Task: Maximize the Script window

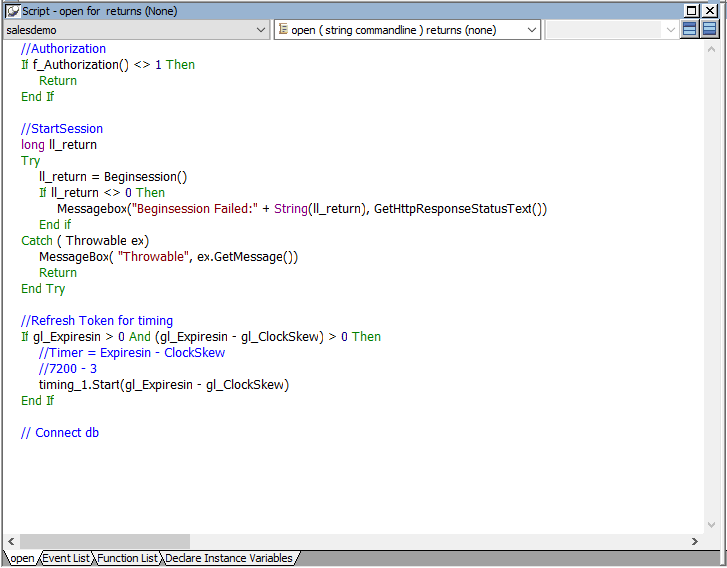Action: pyautogui.click(x=693, y=10)
